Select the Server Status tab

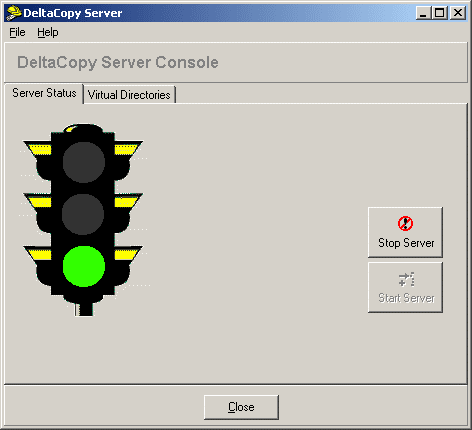pos(44,93)
